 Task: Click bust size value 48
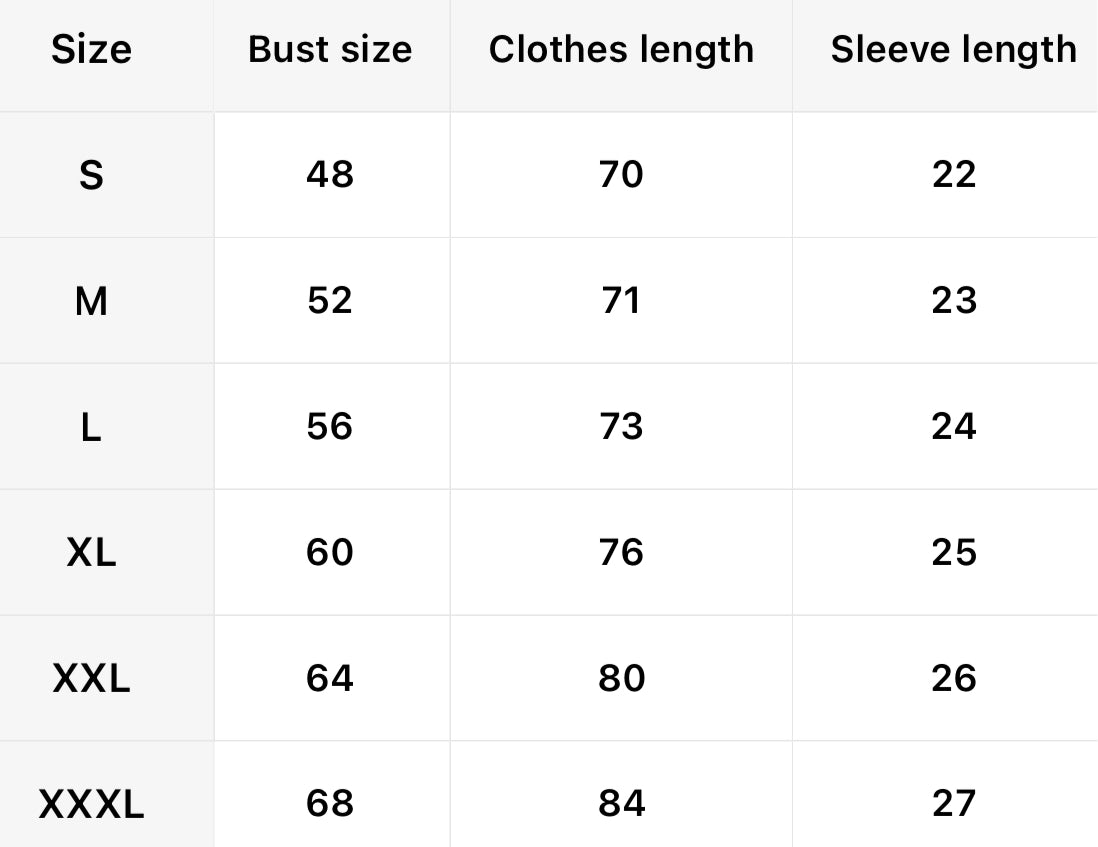click(330, 175)
